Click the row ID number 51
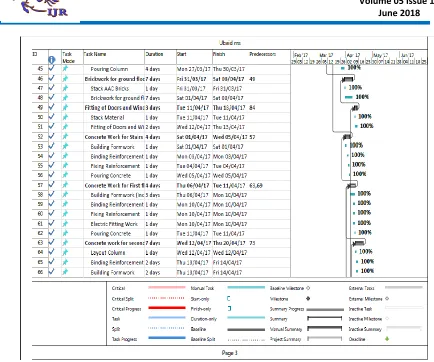Image resolution: width=434 pixels, height=362 pixels. coord(40,127)
